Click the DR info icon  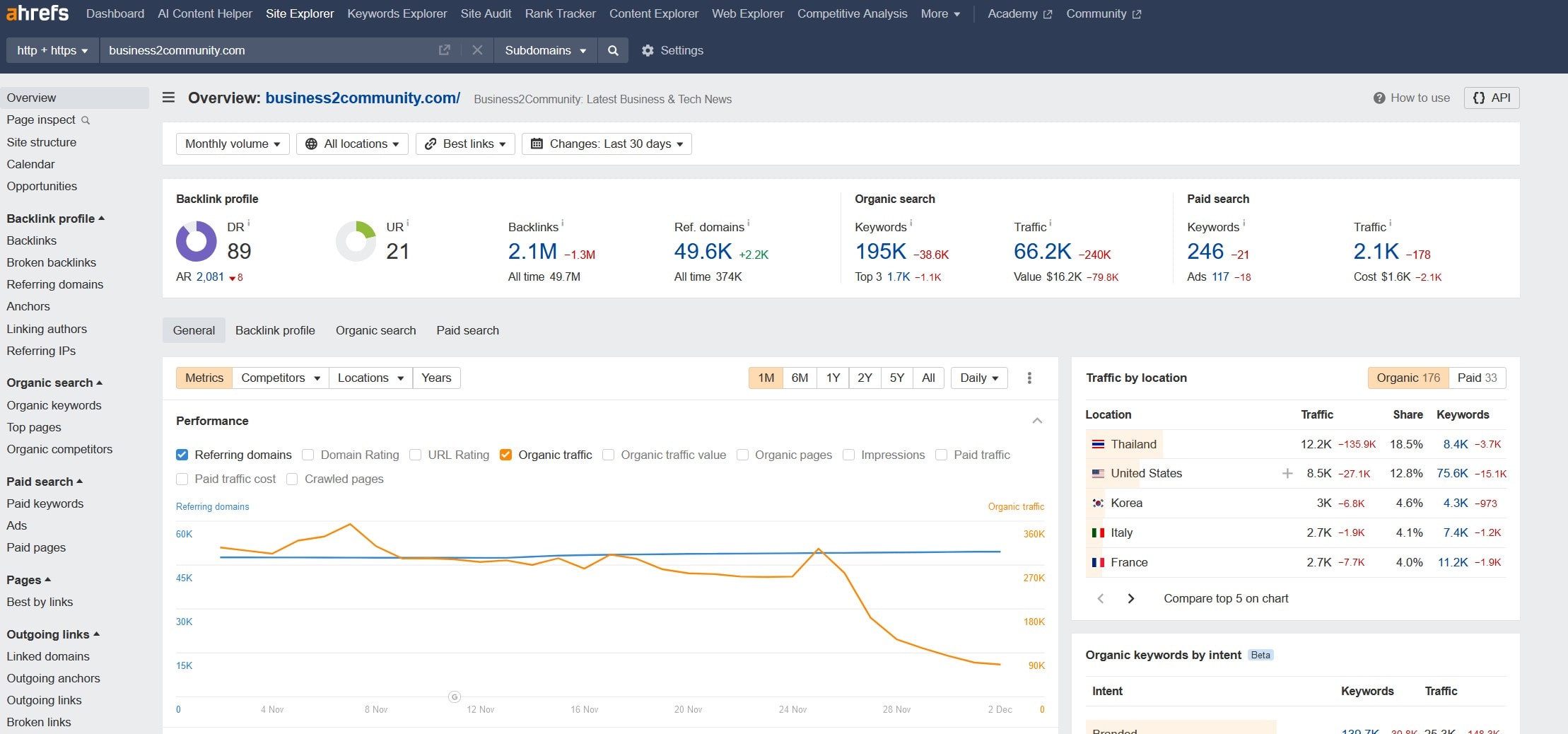tap(249, 223)
